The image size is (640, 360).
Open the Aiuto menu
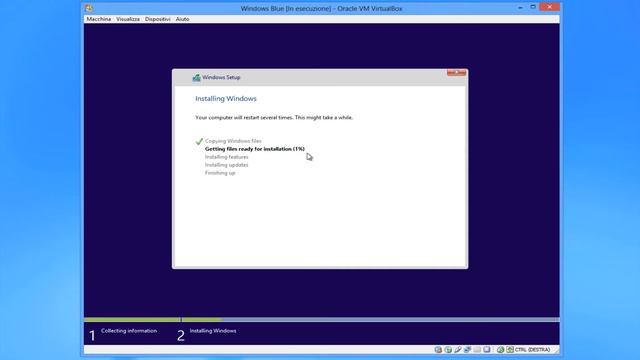(x=182, y=19)
